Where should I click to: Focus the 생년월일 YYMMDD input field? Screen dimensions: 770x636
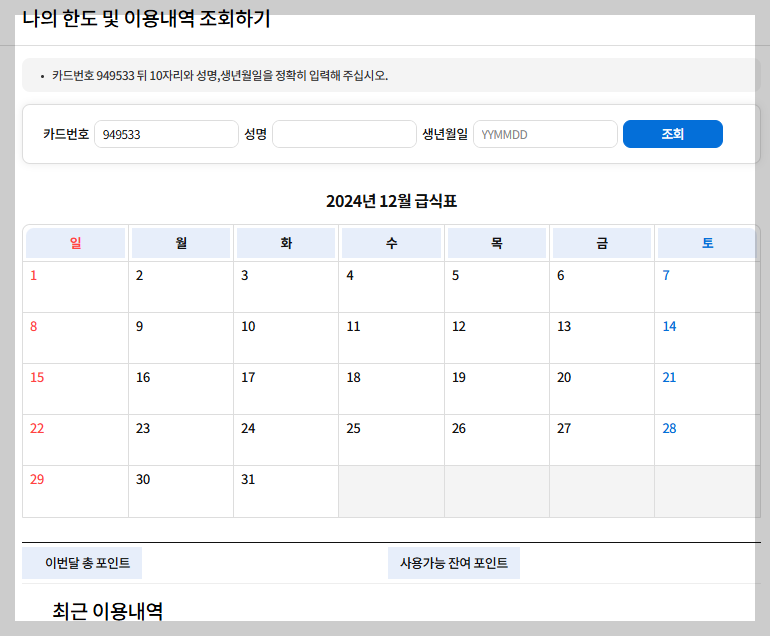coord(545,134)
